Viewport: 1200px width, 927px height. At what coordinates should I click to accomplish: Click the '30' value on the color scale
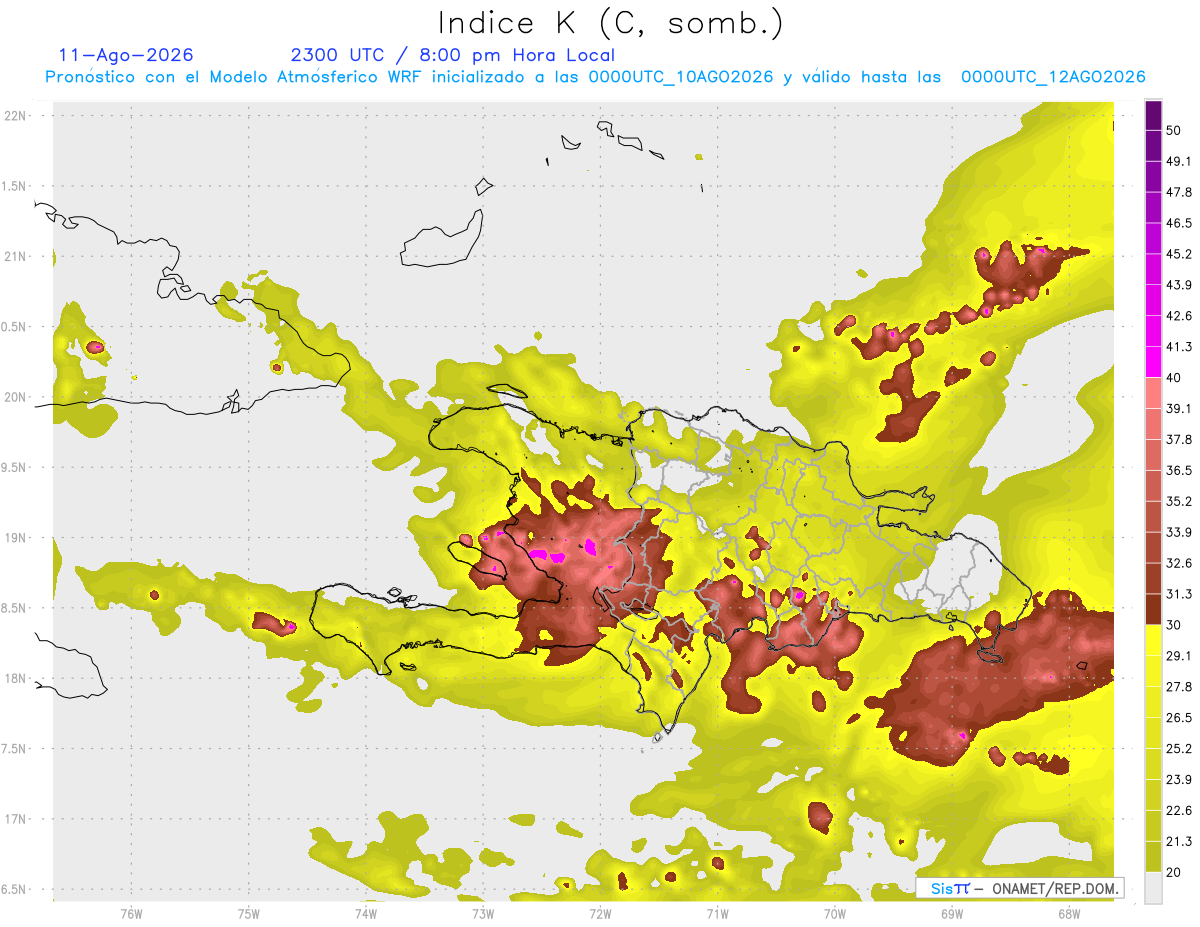coord(1174,625)
